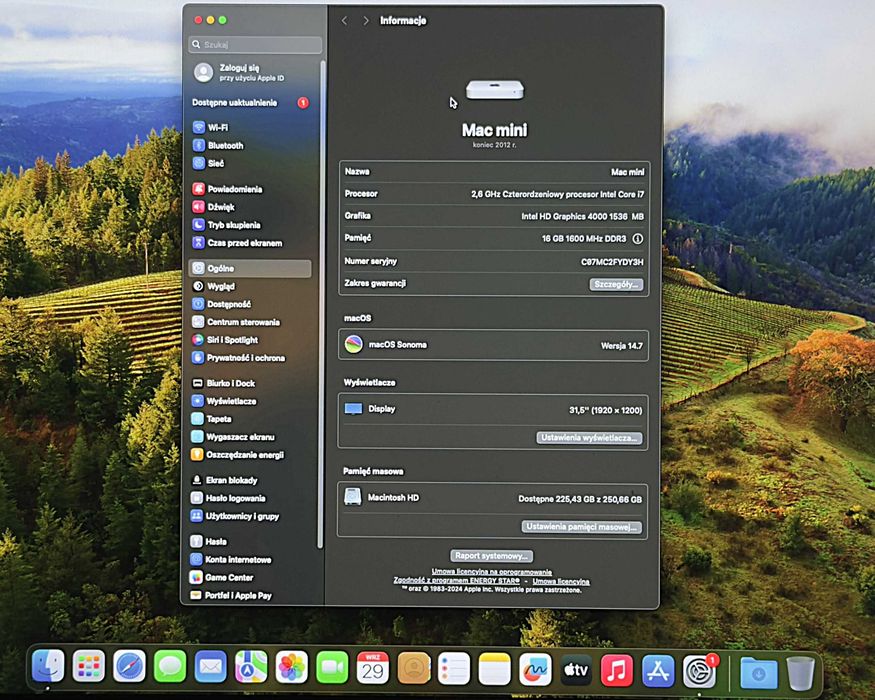Open Wi-Fi settings in sidebar
Image resolution: width=875 pixels, height=700 pixels.
tap(210, 127)
